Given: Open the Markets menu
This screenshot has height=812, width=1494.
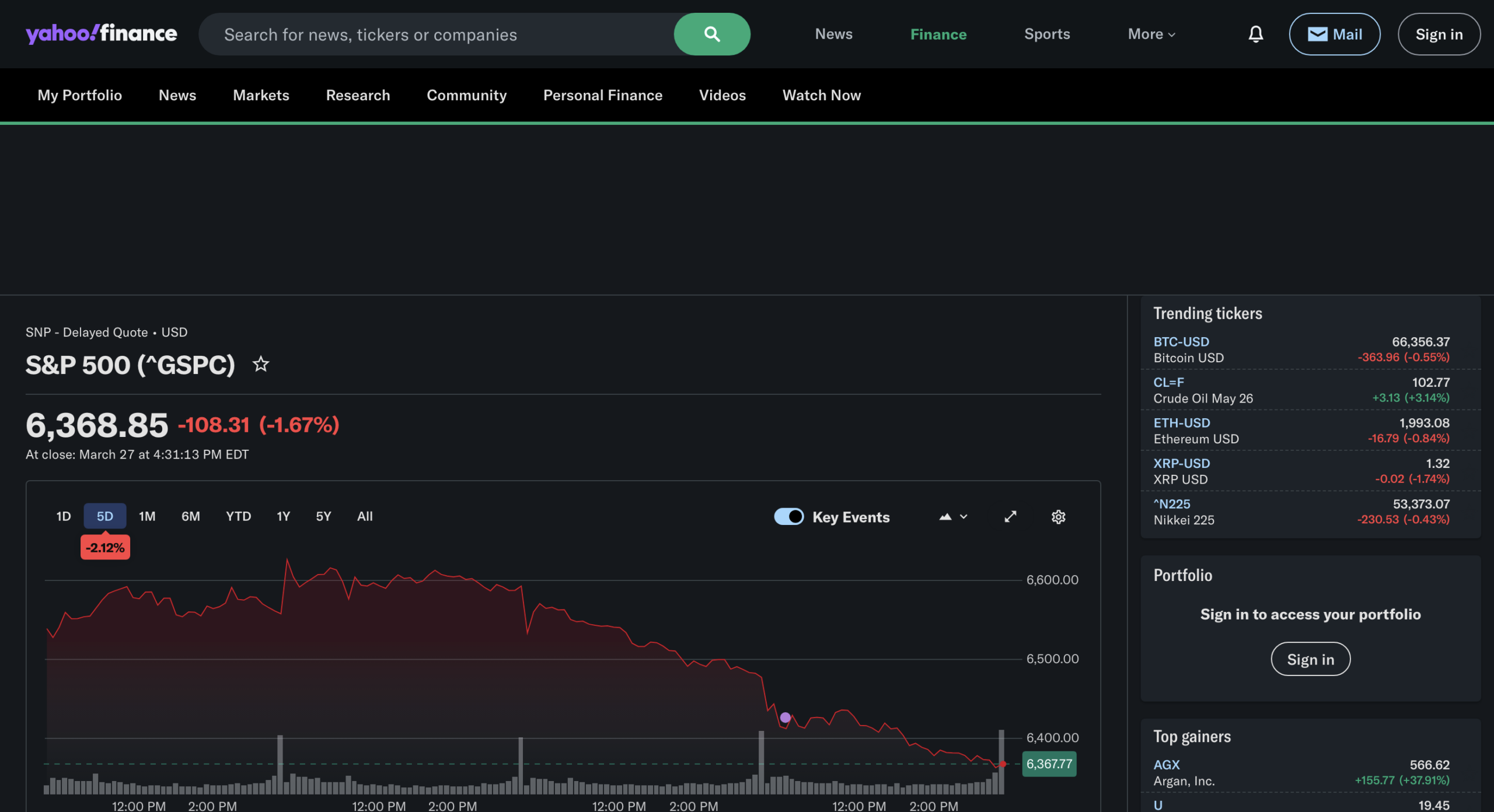Looking at the screenshot, I should point(261,95).
